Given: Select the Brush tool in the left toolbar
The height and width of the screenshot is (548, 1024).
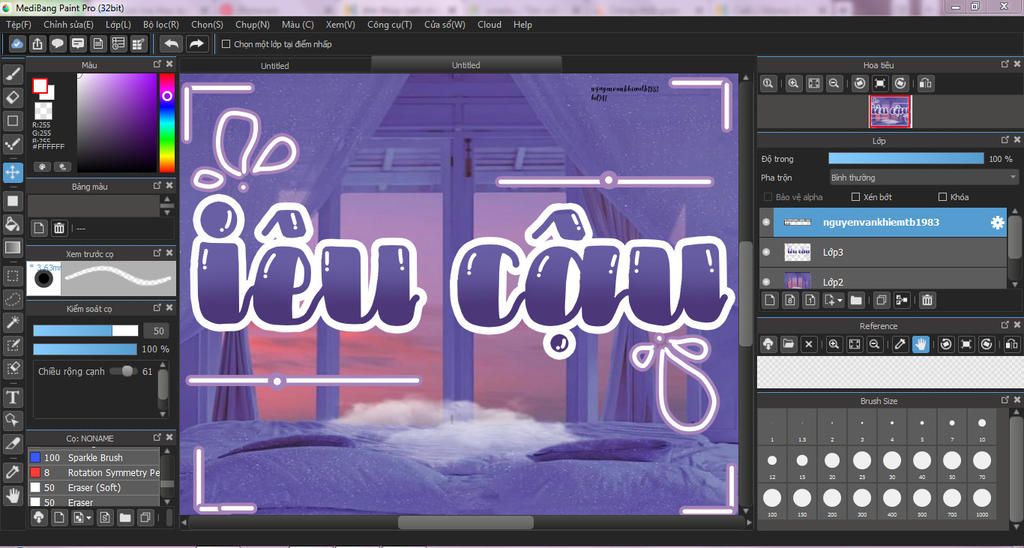Looking at the screenshot, I should click(x=12, y=74).
